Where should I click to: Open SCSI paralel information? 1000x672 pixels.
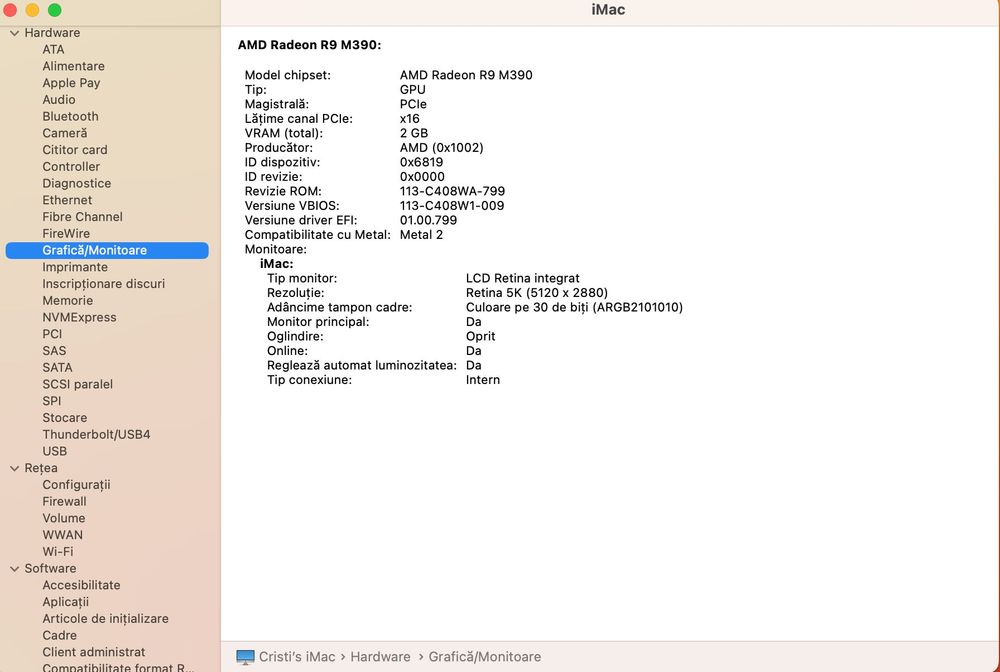pyautogui.click(x=77, y=384)
